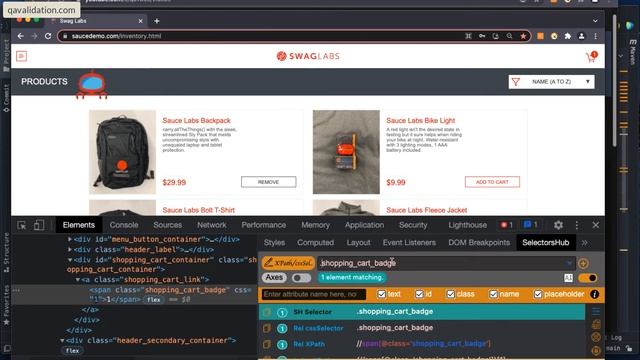Open the shopping cart with badge
The height and width of the screenshot is (360, 640).
(591, 57)
